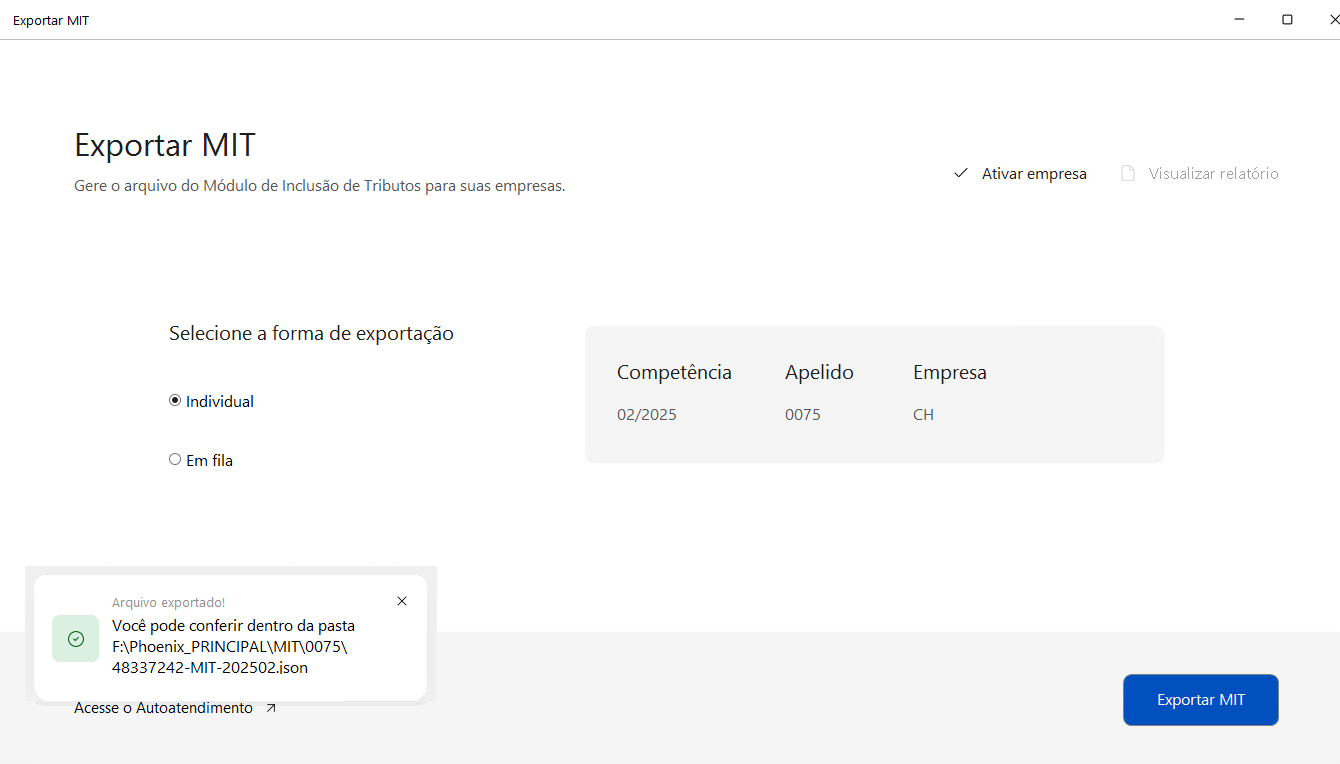Click the Arquivo exportado! notification title
Viewport: 1340px width, 764px height.
168,602
